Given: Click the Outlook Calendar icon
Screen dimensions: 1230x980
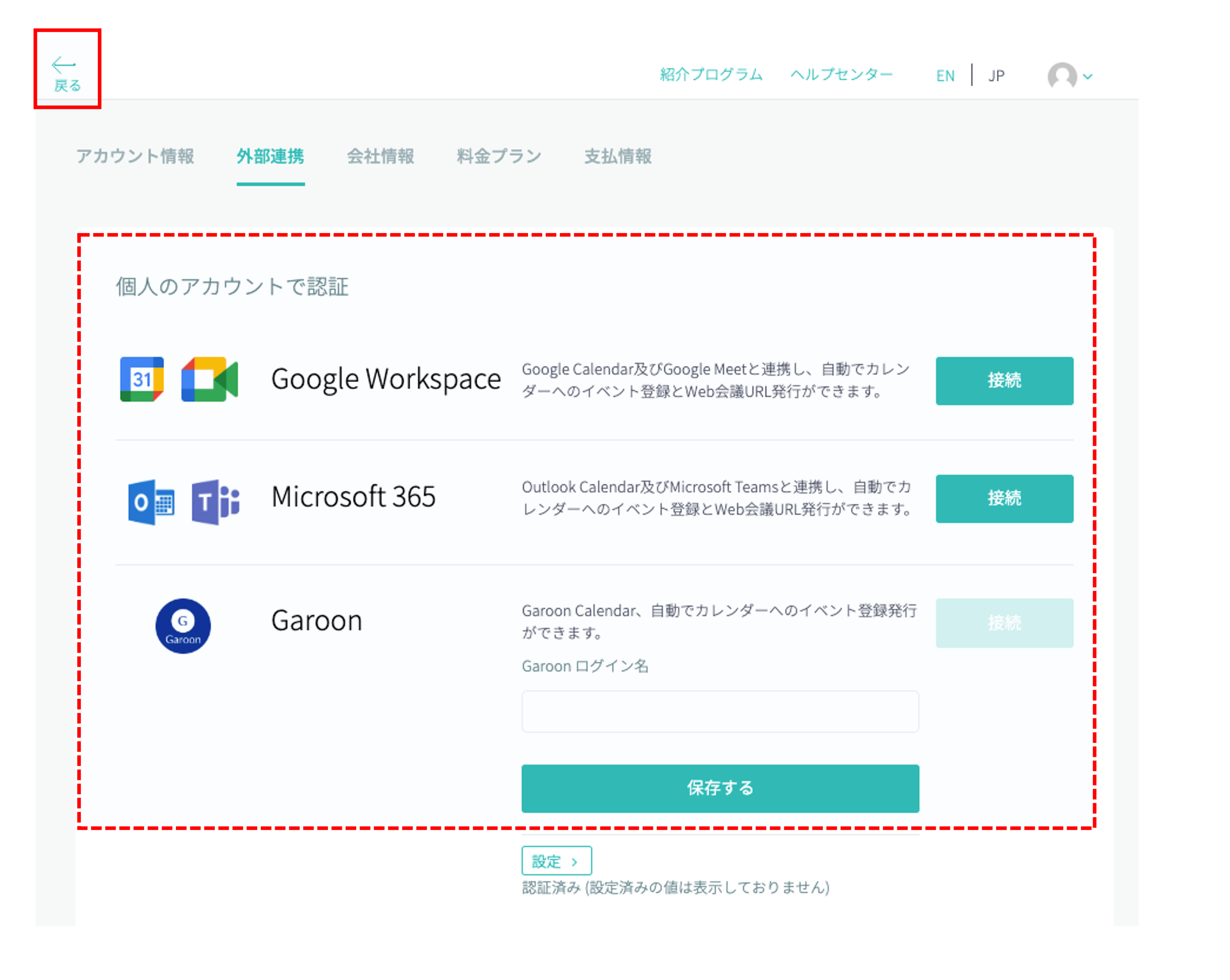Looking at the screenshot, I should click(x=151, y=502).
